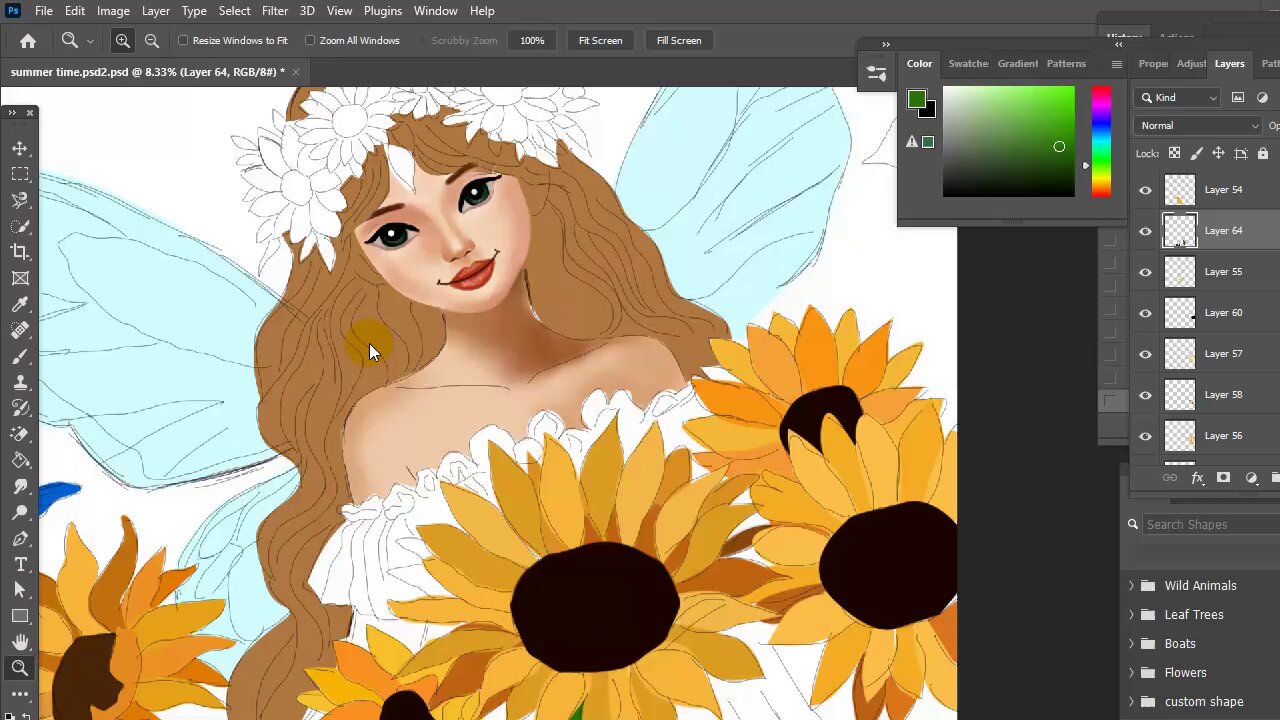The height and width of the screenshot is (720, 1280).
Task: Click the lock all padlock icon
Action: tap(1263, 153)
